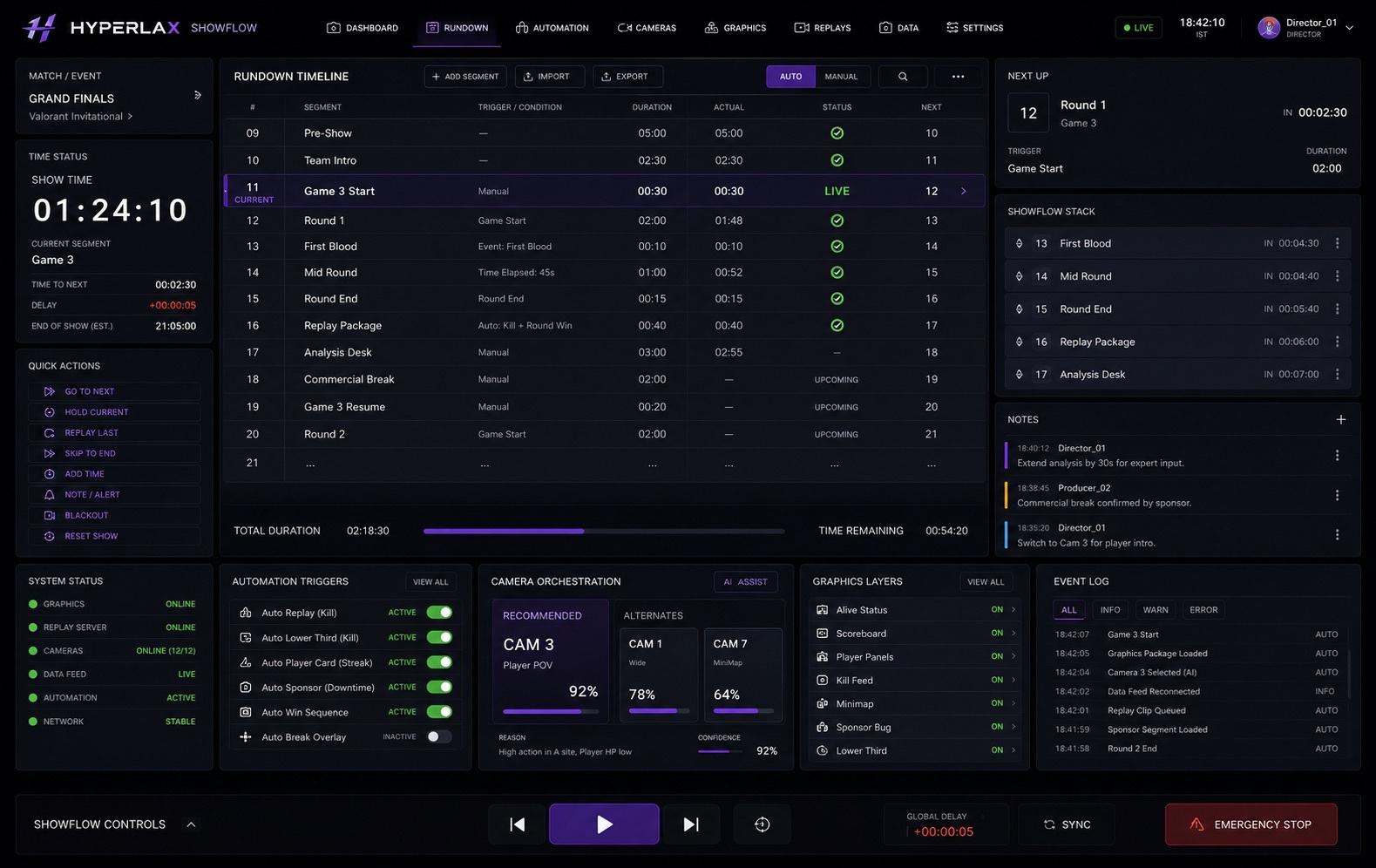Screen dimensions: 1376x868
Task: Expand the Game 3 Start row arrow
Action: pyautogui.click(x=963, y=191)
